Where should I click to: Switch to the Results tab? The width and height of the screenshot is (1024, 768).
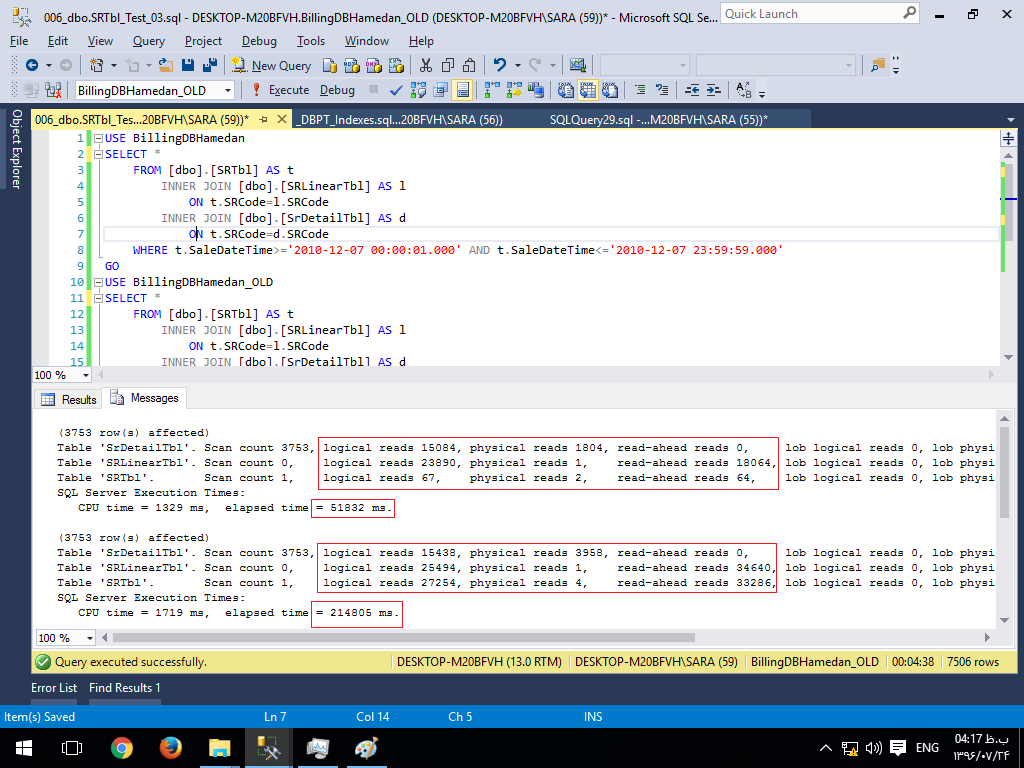(x=70, y=399)
